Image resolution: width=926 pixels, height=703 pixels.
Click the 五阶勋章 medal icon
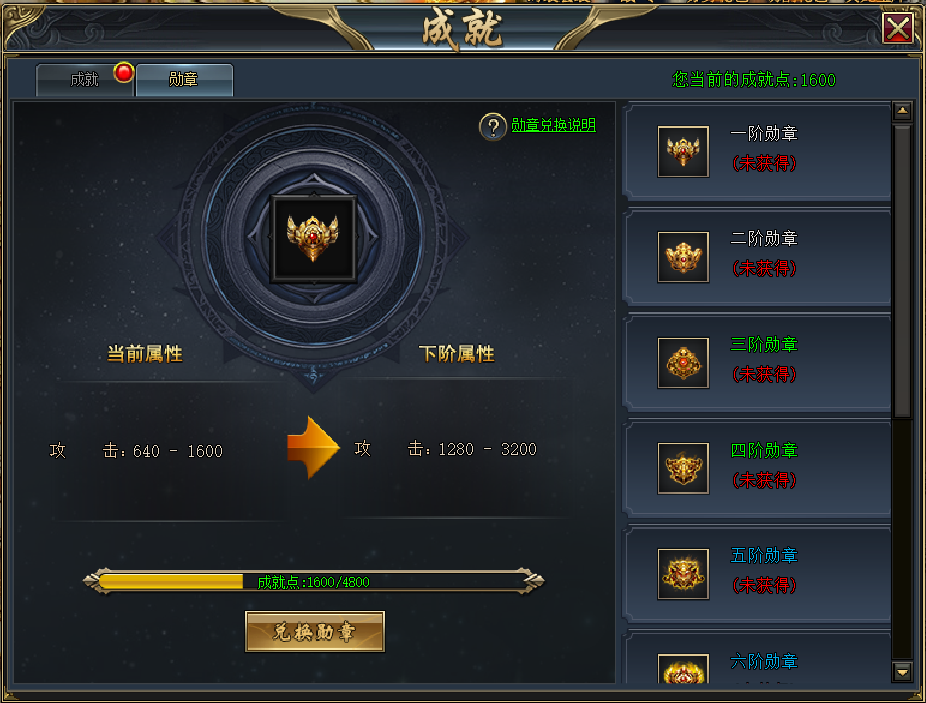pyautogui.click(x=683, y=574)
